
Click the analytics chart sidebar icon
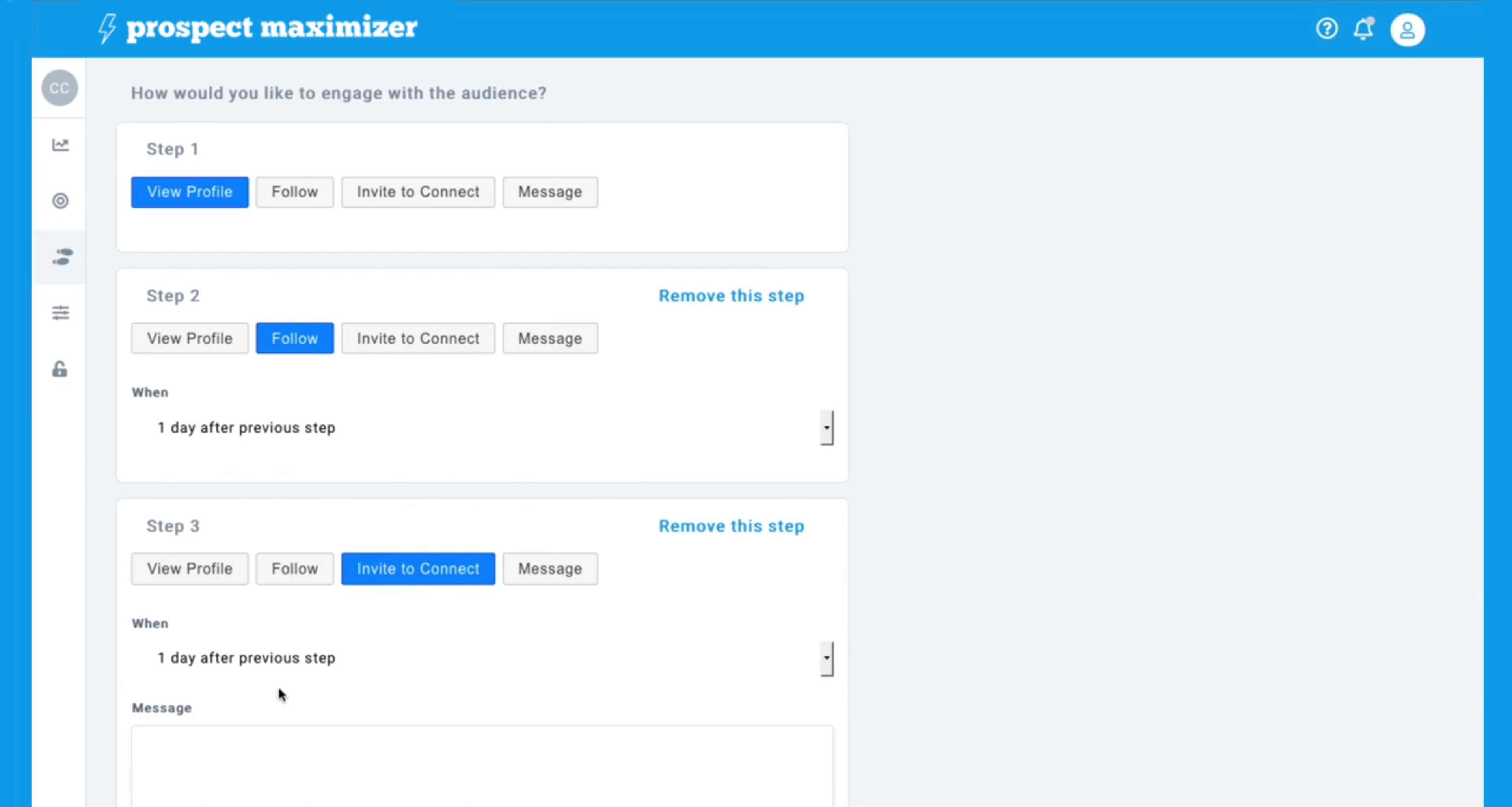60,144
